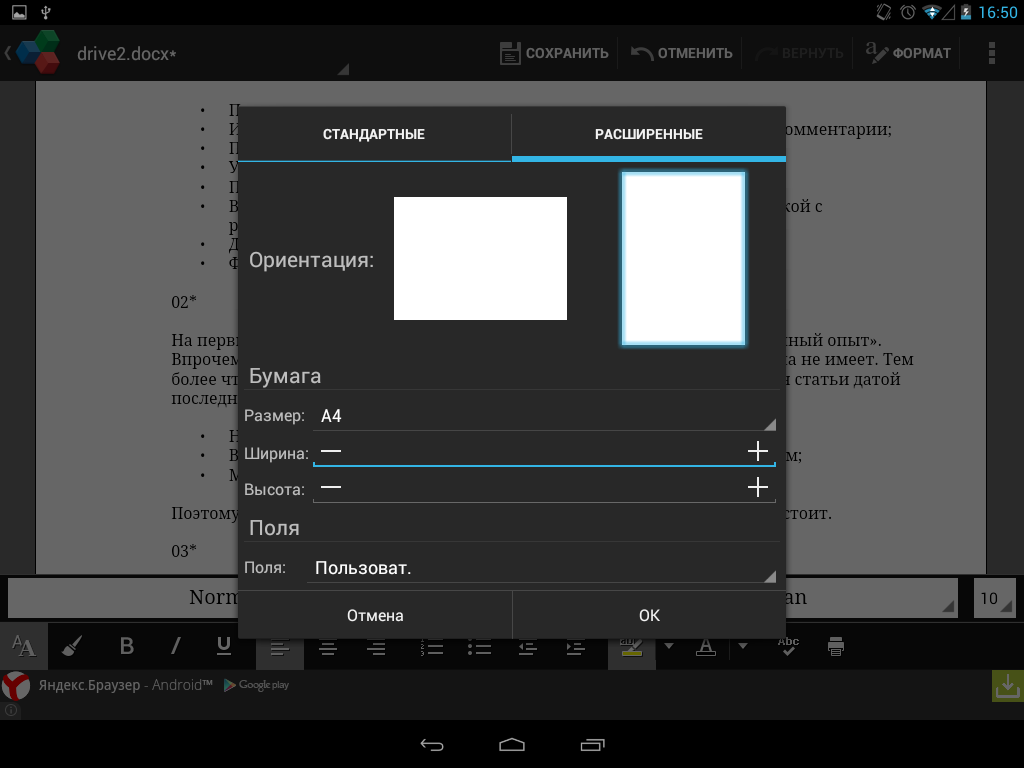The width and height of the screenshot is (1024, 768).
Task: Open the Расширенные tab
Action: point(648,134)
